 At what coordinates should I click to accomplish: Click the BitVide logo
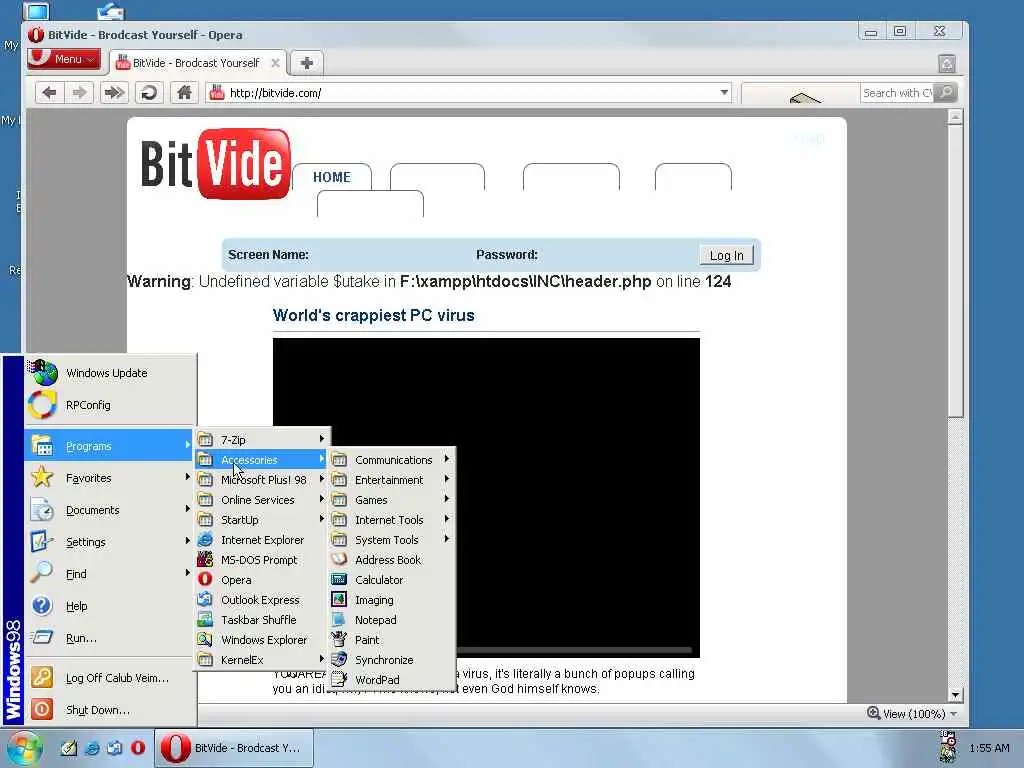tap(216, 164)
